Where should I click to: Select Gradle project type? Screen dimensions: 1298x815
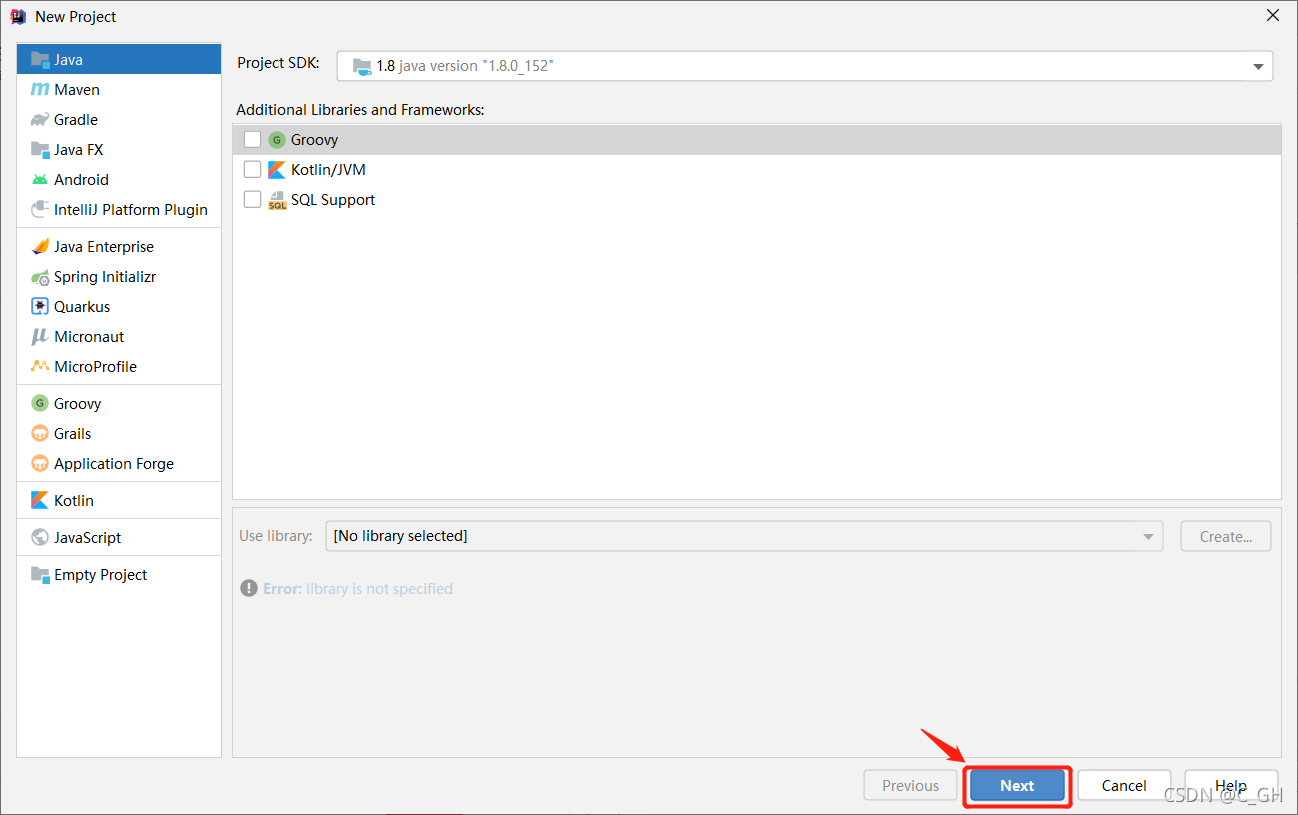119,119
